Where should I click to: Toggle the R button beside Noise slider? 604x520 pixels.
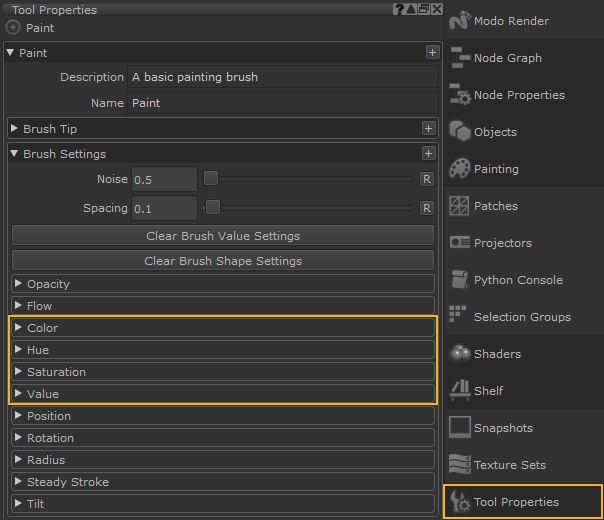pyautogui.click(x=426, y=179)
